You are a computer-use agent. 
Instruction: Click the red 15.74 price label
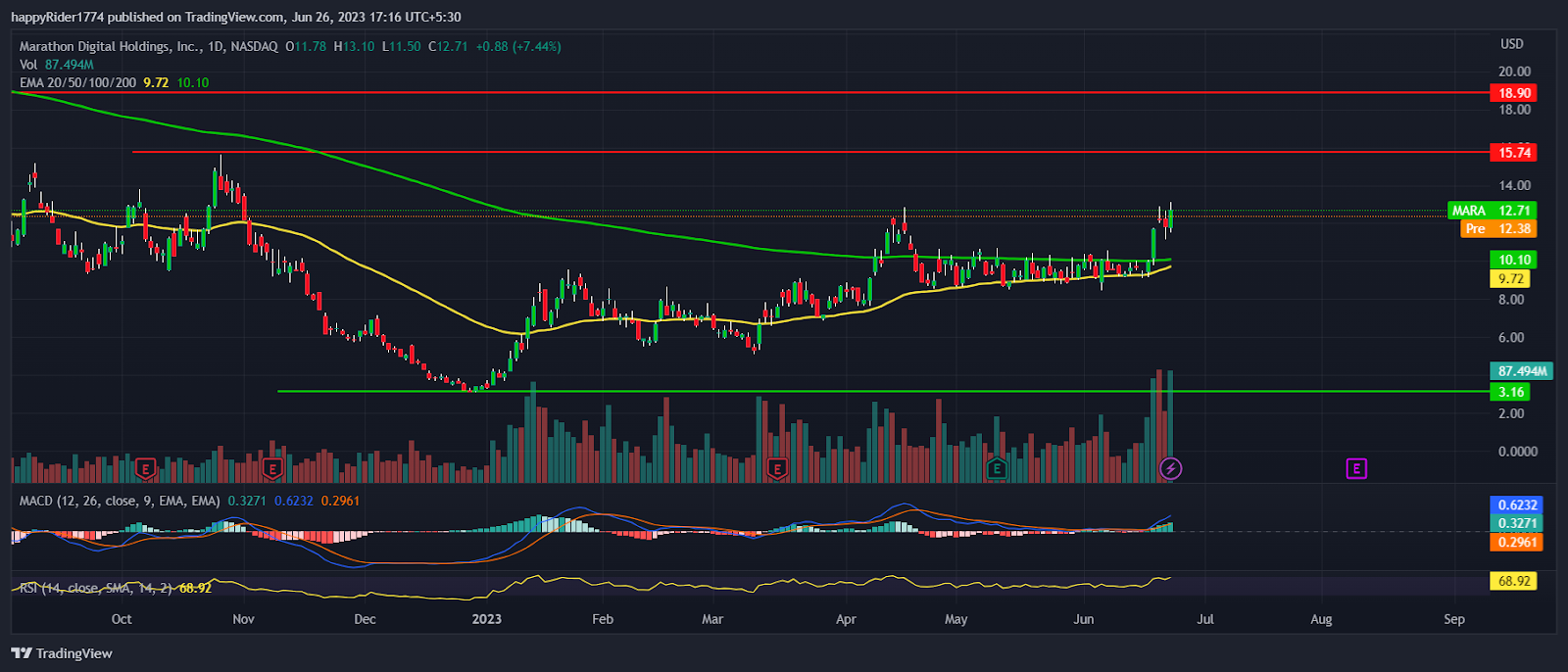(x=1513, y=152)
